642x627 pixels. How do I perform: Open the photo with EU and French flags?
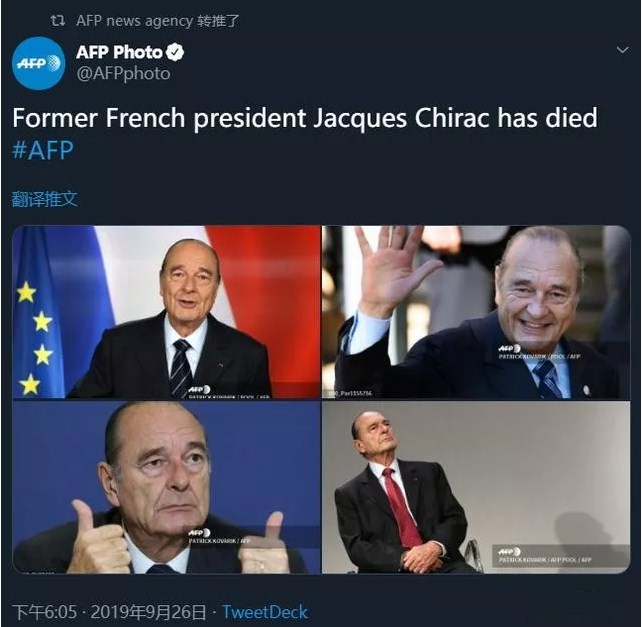(x=166, y=312)
